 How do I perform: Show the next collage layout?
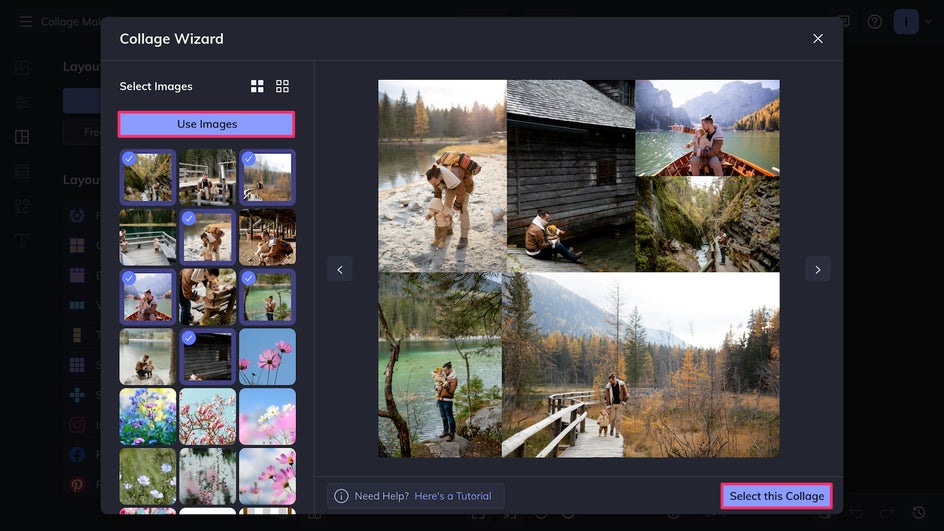coord(818,269)
